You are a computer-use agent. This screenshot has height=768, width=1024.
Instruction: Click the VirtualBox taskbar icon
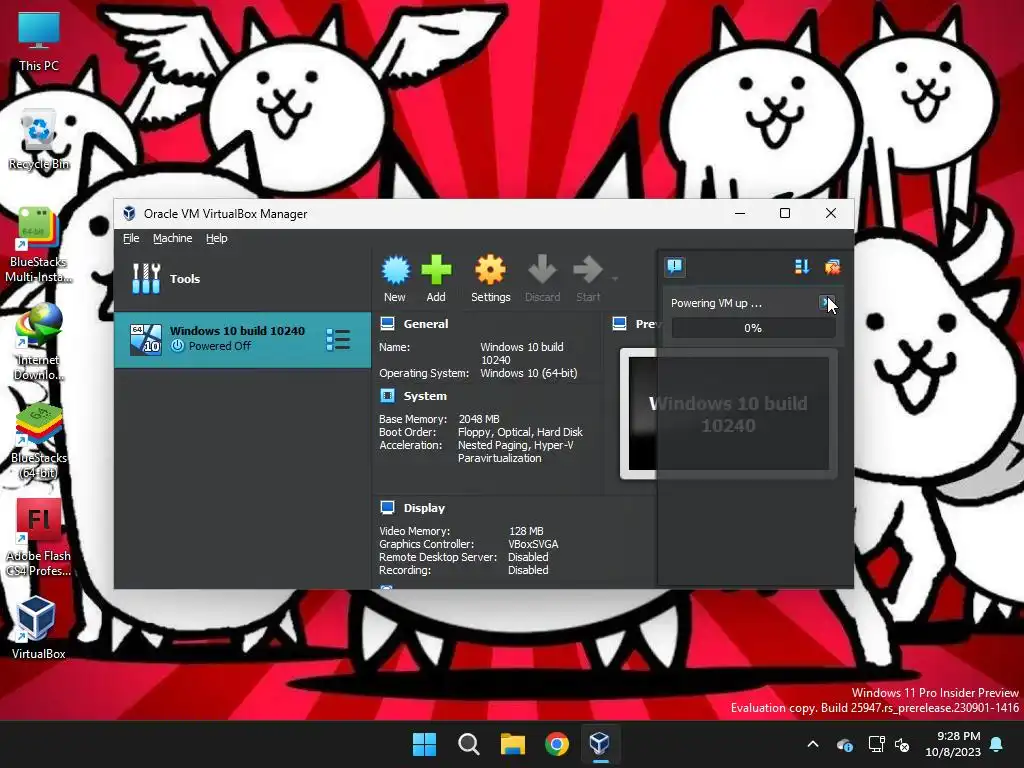pyautogui.click(x=600, y=744)
